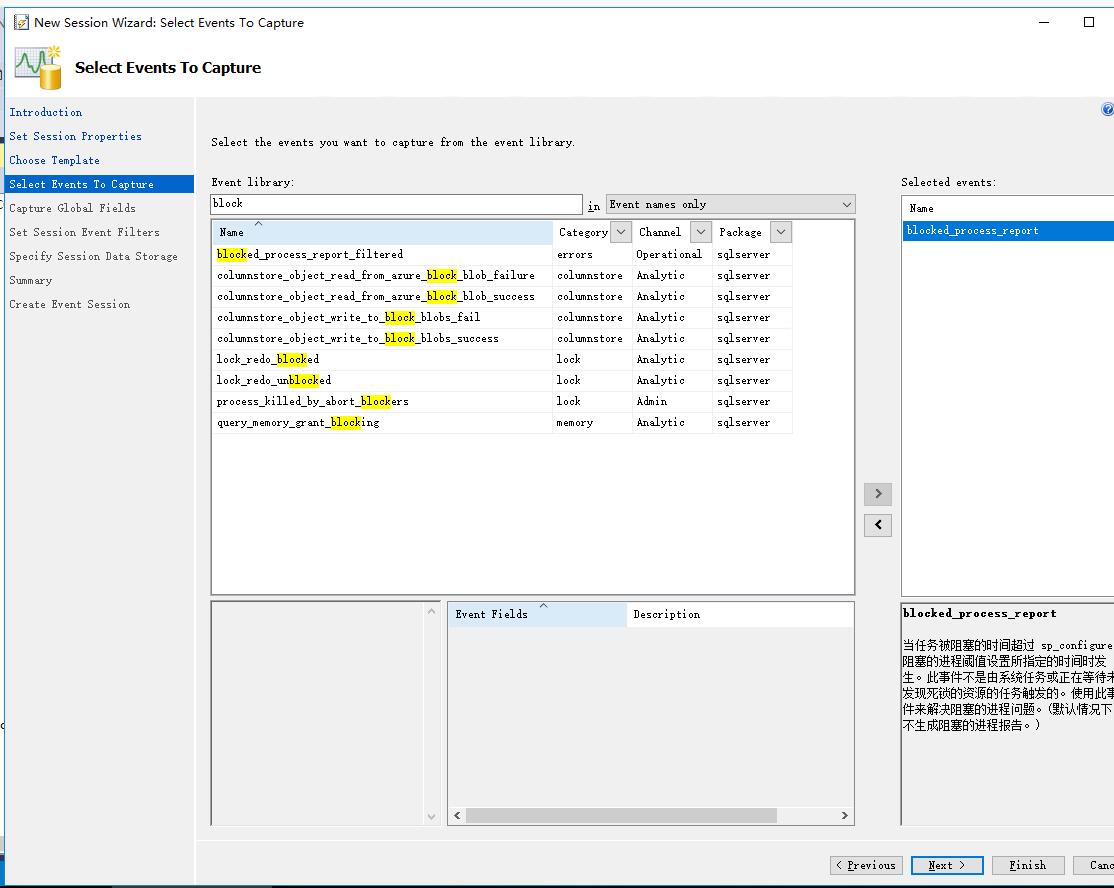
Task: Click the event library search box
Action: (x=396, y=204)
